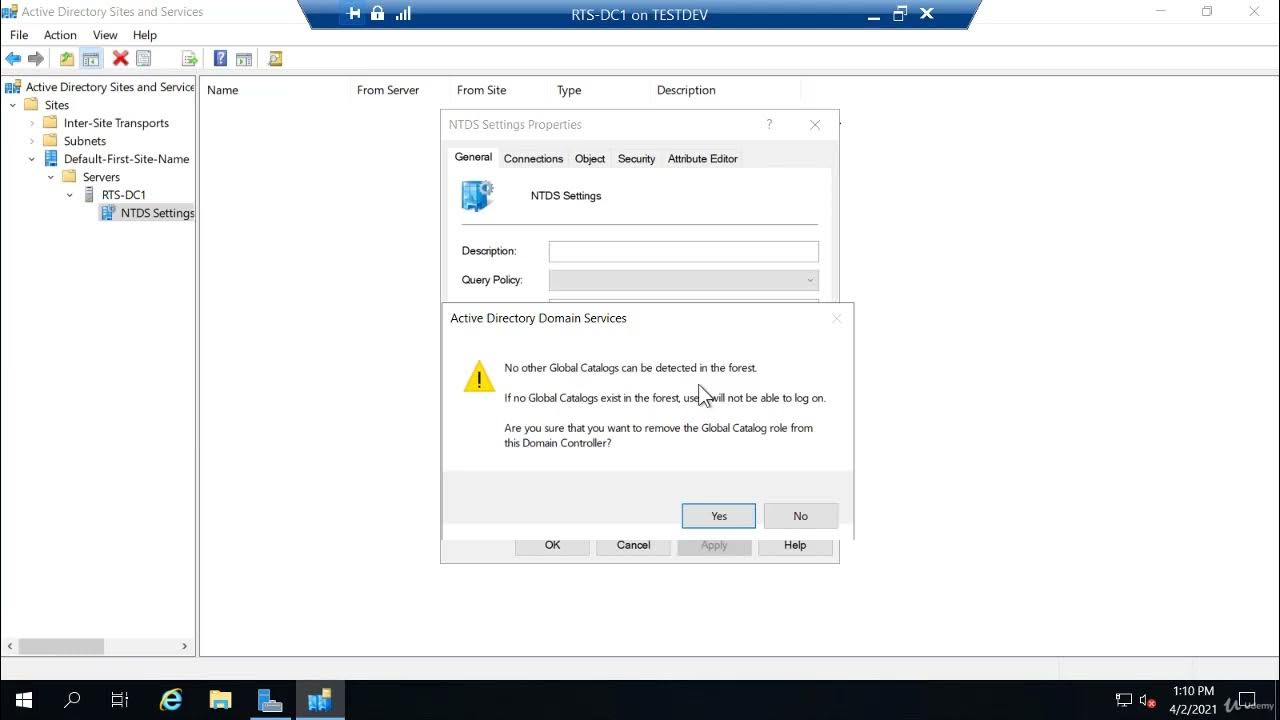Click the Type column header
Image resolution: width=1280 pixels, height=720 pixels.
(601, 90)
